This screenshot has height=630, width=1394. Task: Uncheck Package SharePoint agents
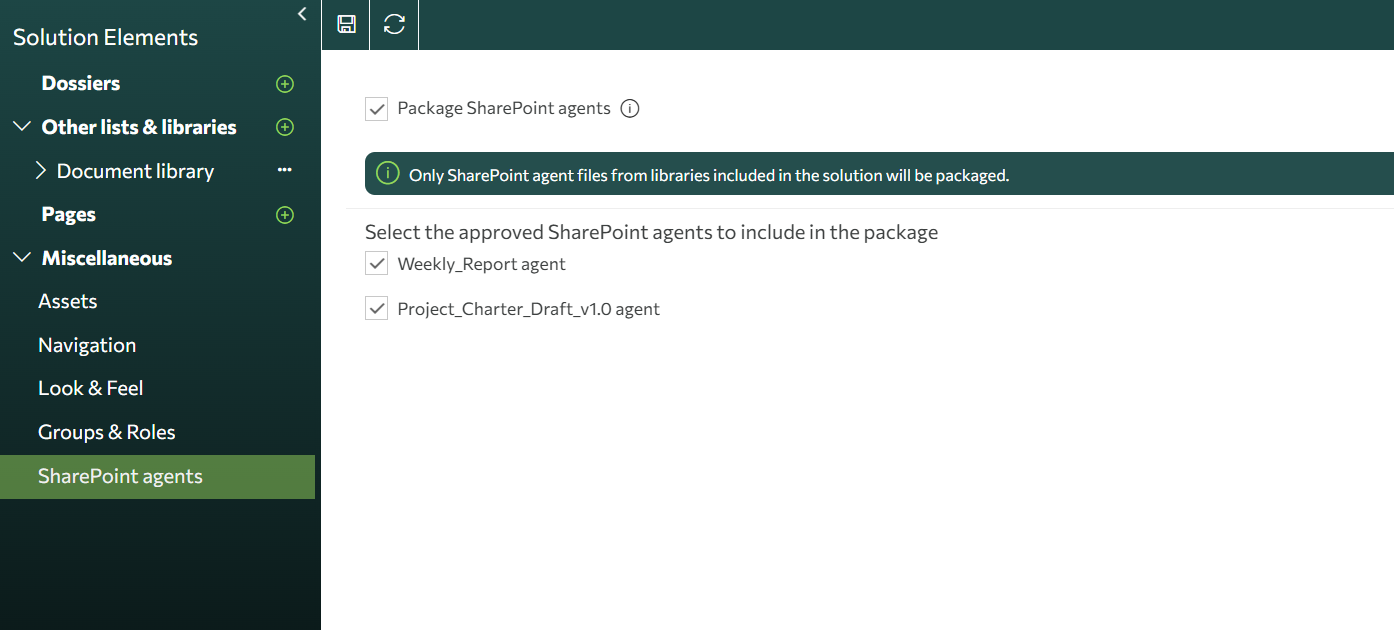[x=376, y=108]
